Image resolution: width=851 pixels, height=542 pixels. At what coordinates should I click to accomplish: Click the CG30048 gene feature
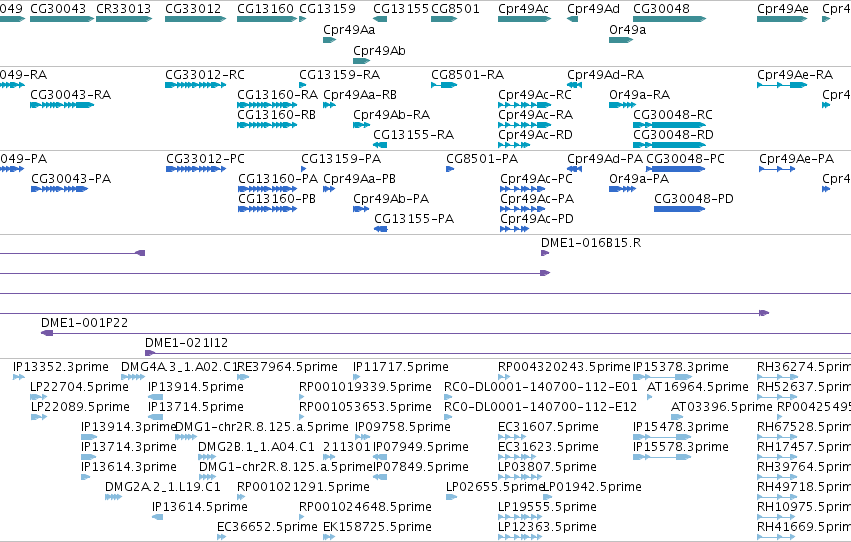669,19
